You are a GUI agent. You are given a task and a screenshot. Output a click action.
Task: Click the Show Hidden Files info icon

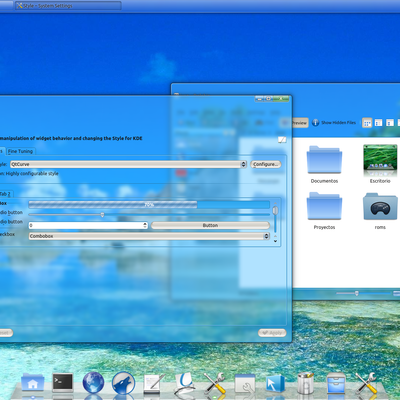[x=315, y=122]
